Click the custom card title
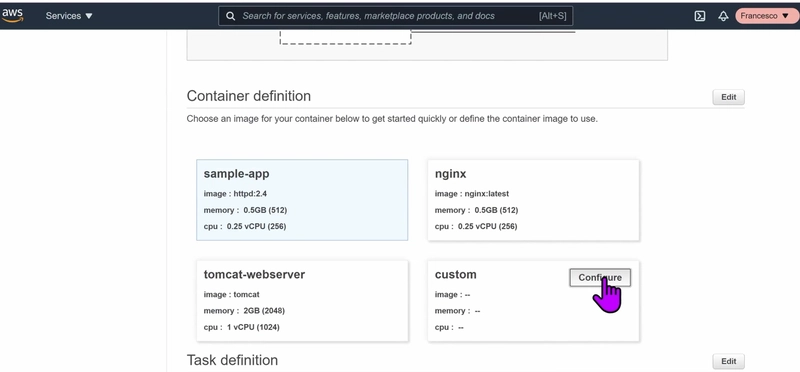The image size is (800, 372). [x=456, y=275]
